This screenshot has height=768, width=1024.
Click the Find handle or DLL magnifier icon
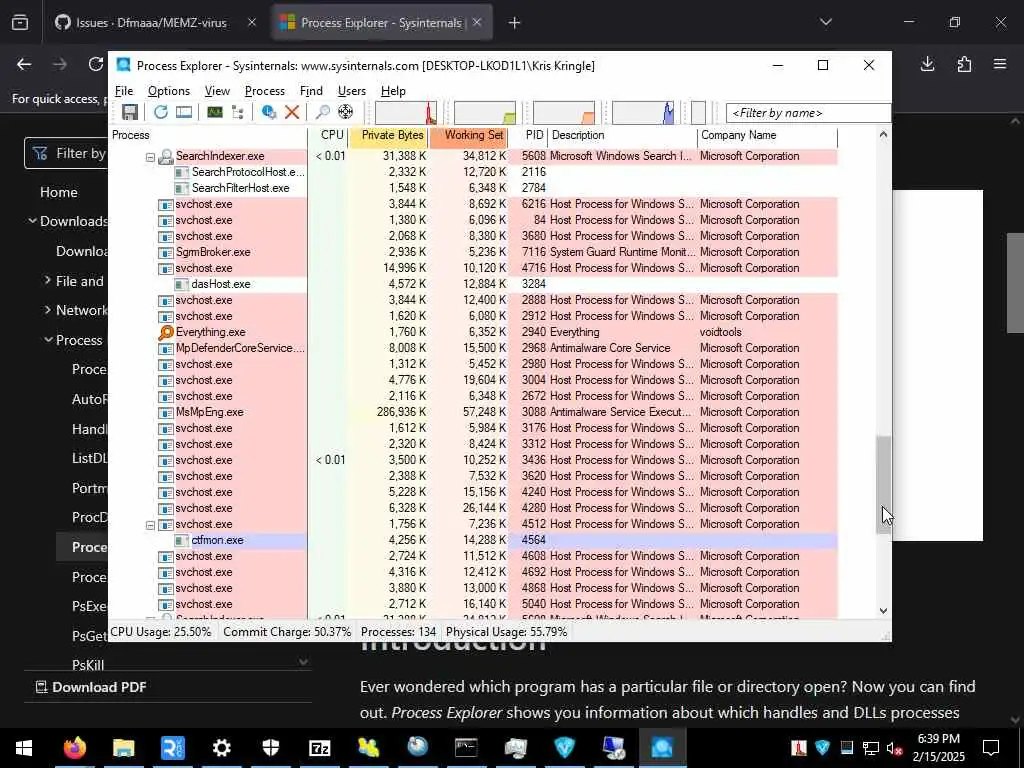tap(323, 112)
